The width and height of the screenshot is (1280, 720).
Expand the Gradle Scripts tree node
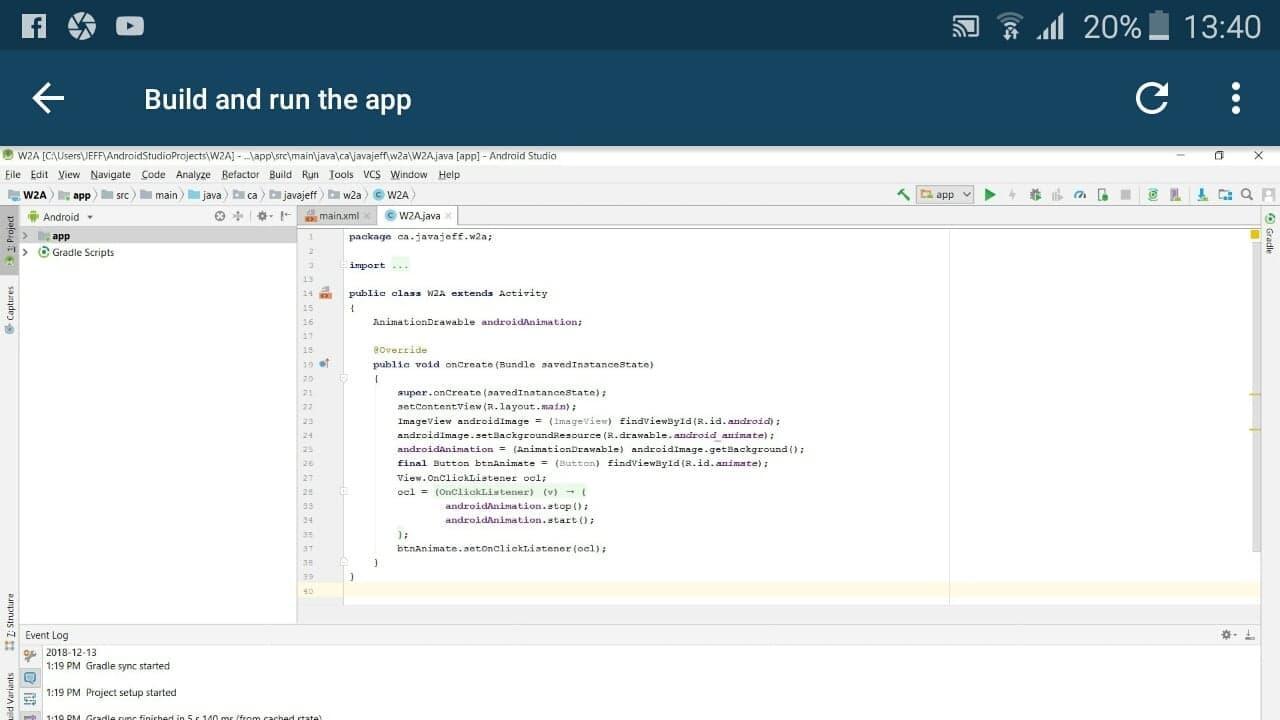(25, 253)
